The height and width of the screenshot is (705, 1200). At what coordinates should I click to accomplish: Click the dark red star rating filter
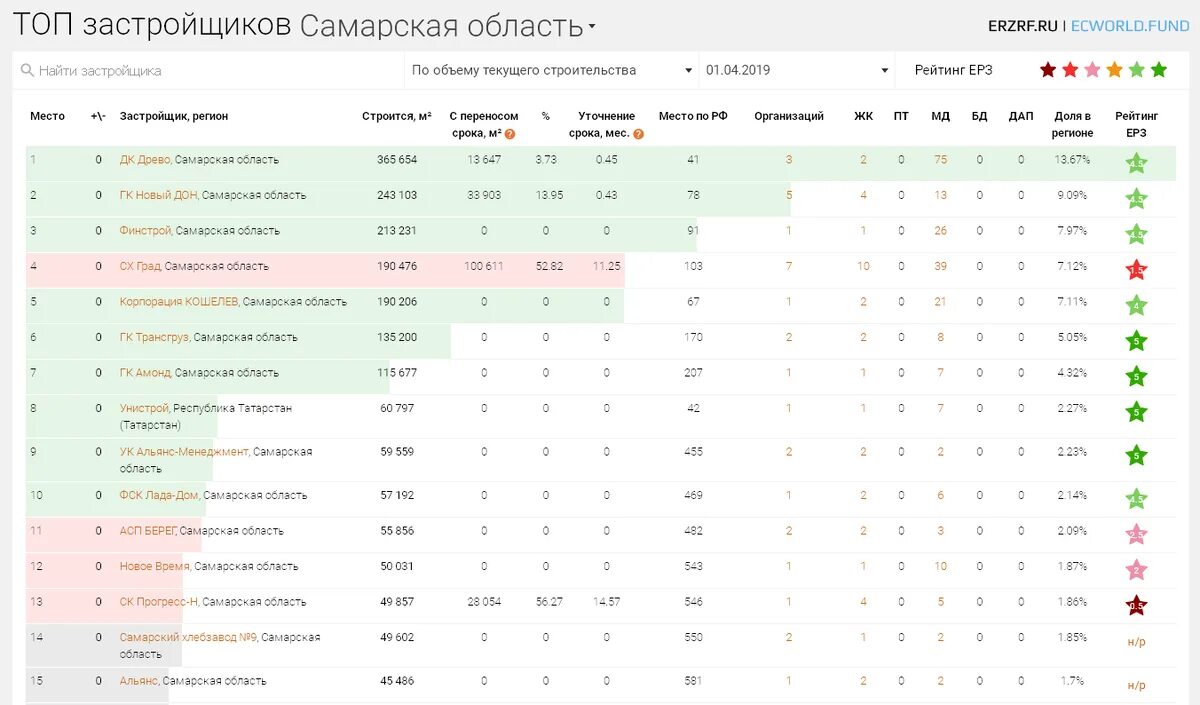click(1048, 70)
